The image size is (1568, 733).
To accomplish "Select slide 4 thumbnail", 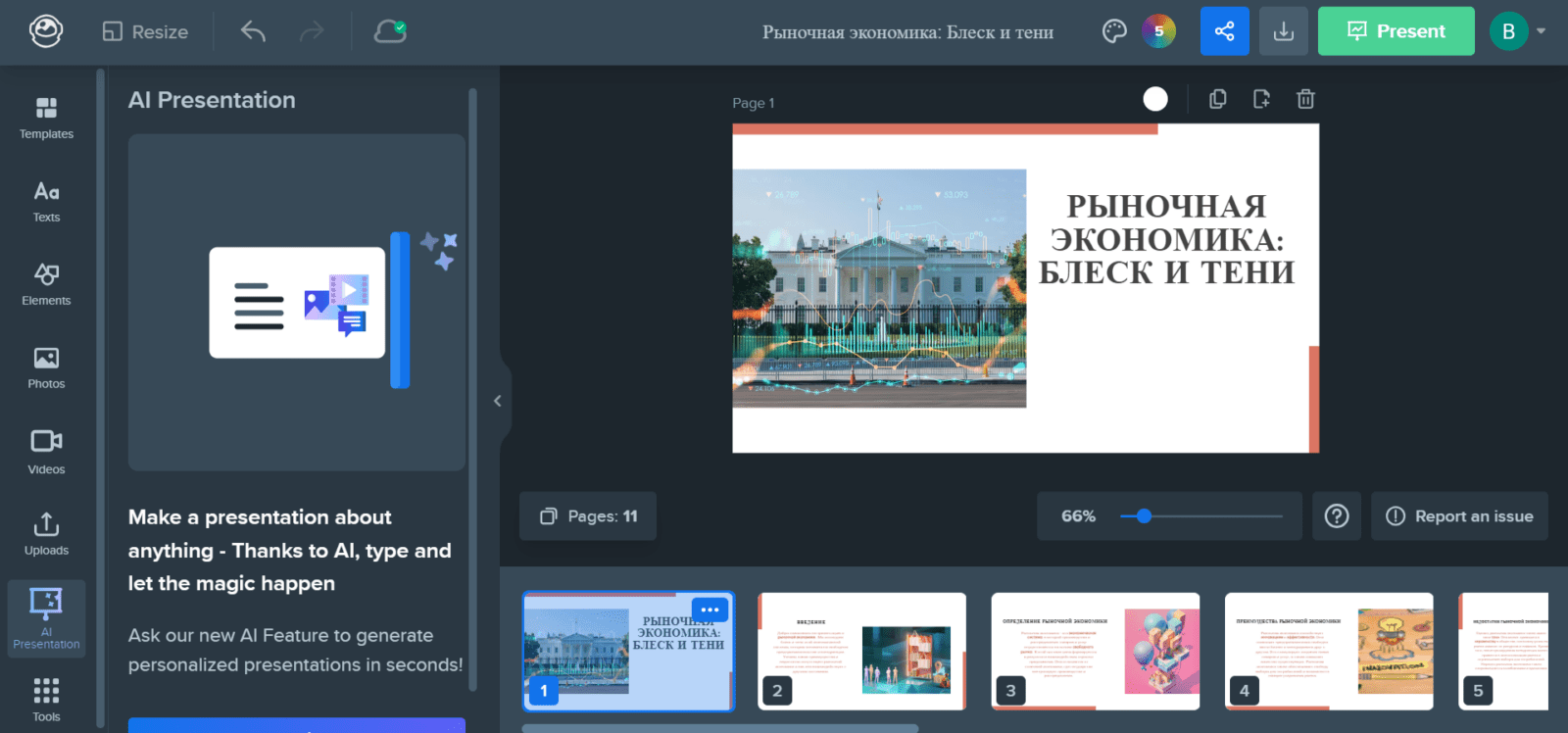I will tap(1329, 652).
